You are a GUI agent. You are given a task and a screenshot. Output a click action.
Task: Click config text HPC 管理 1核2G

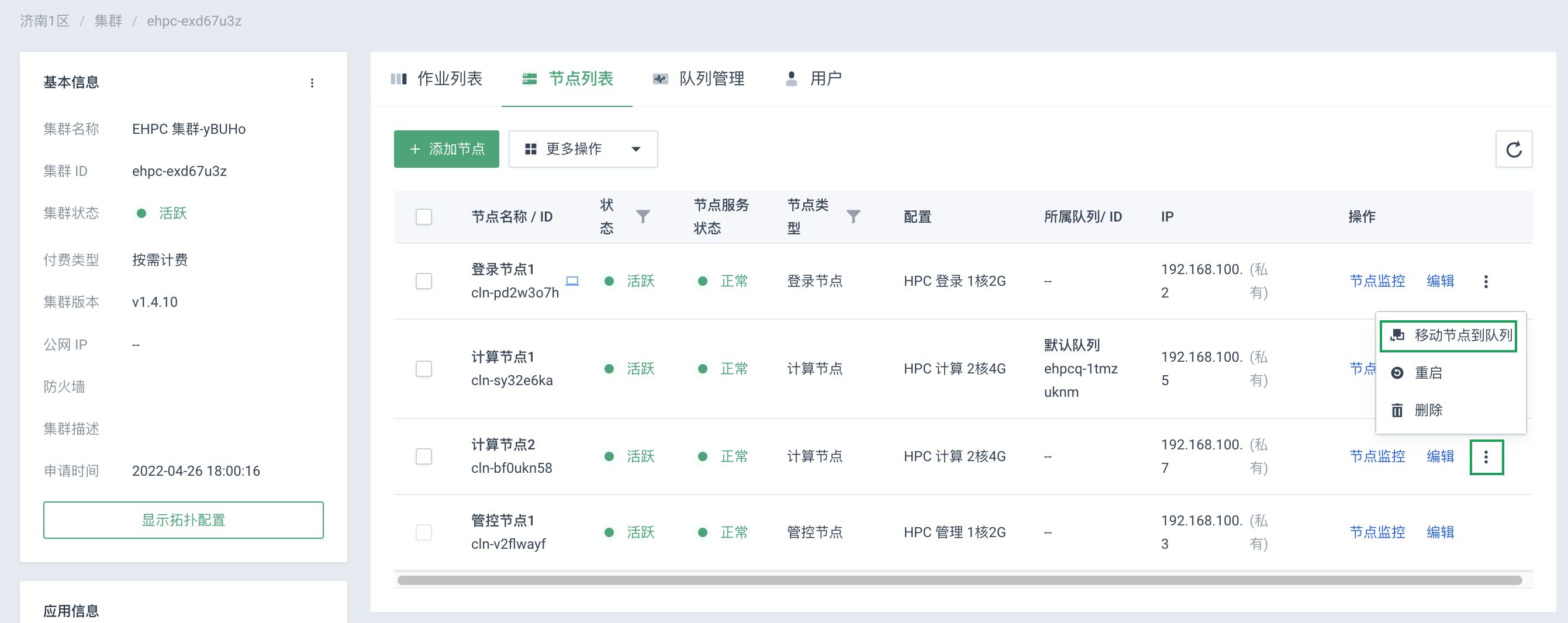coord(955,532)
